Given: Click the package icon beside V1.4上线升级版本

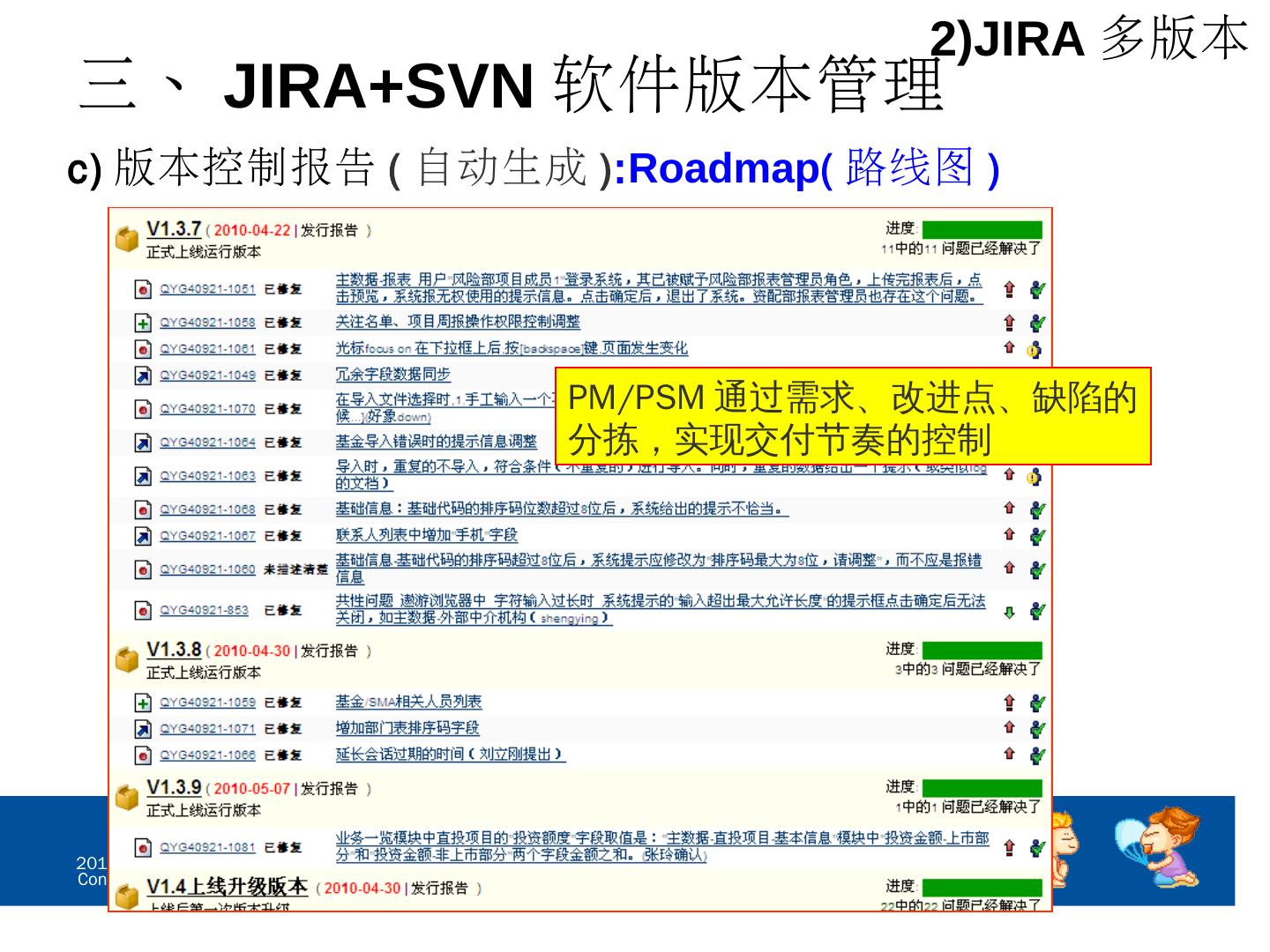Looking at the screenshot, I should coord(128,896).
